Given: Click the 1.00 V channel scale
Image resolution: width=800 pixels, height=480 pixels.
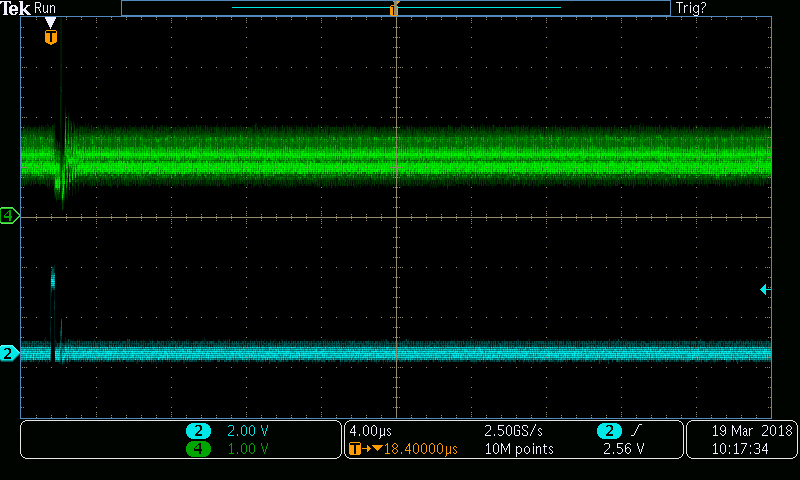Looking at the screenshot, I should coord(247,449).
